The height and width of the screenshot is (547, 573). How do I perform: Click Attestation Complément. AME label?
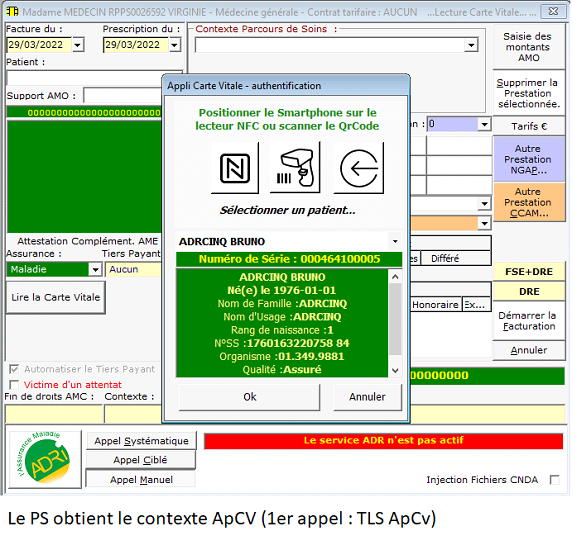(x=88, y=241)
